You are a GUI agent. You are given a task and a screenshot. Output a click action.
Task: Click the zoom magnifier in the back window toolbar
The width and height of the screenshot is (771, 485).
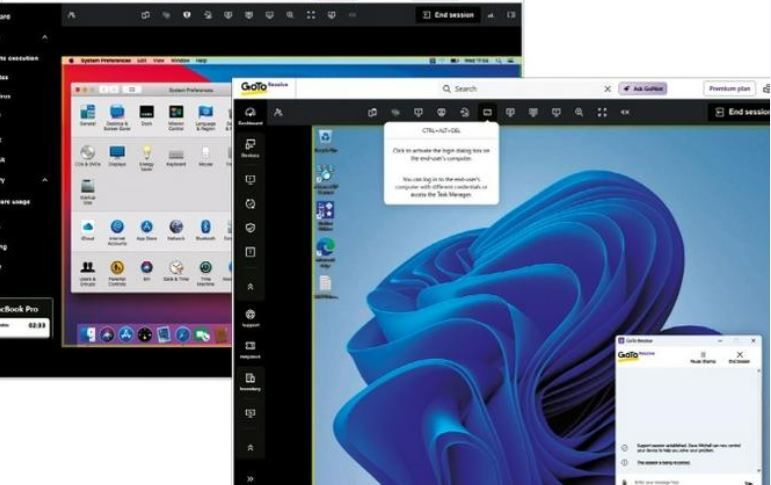(290, 15)
